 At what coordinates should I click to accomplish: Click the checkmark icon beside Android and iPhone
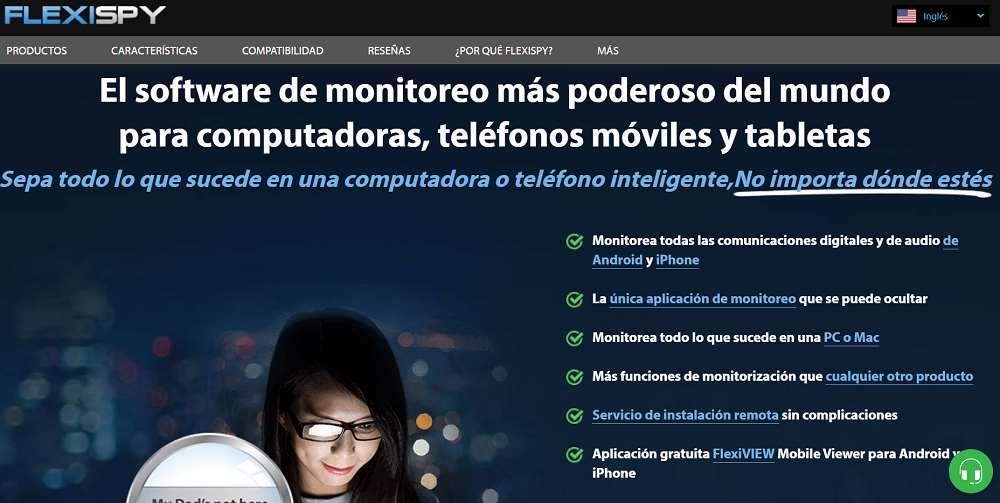click(575, 241)
